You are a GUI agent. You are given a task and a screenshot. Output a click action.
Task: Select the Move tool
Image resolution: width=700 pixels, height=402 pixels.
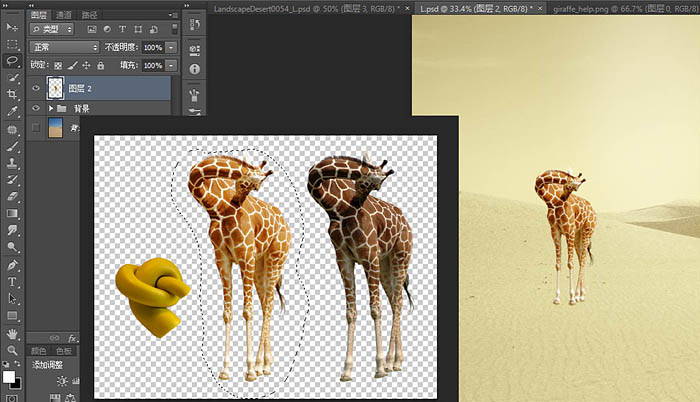(13, 27)
